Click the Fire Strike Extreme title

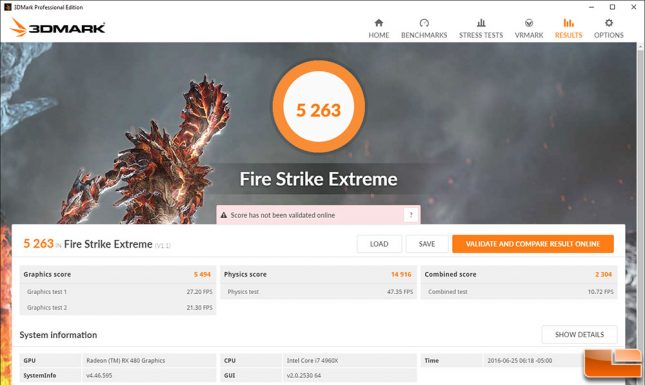click(x=319, y=179)
